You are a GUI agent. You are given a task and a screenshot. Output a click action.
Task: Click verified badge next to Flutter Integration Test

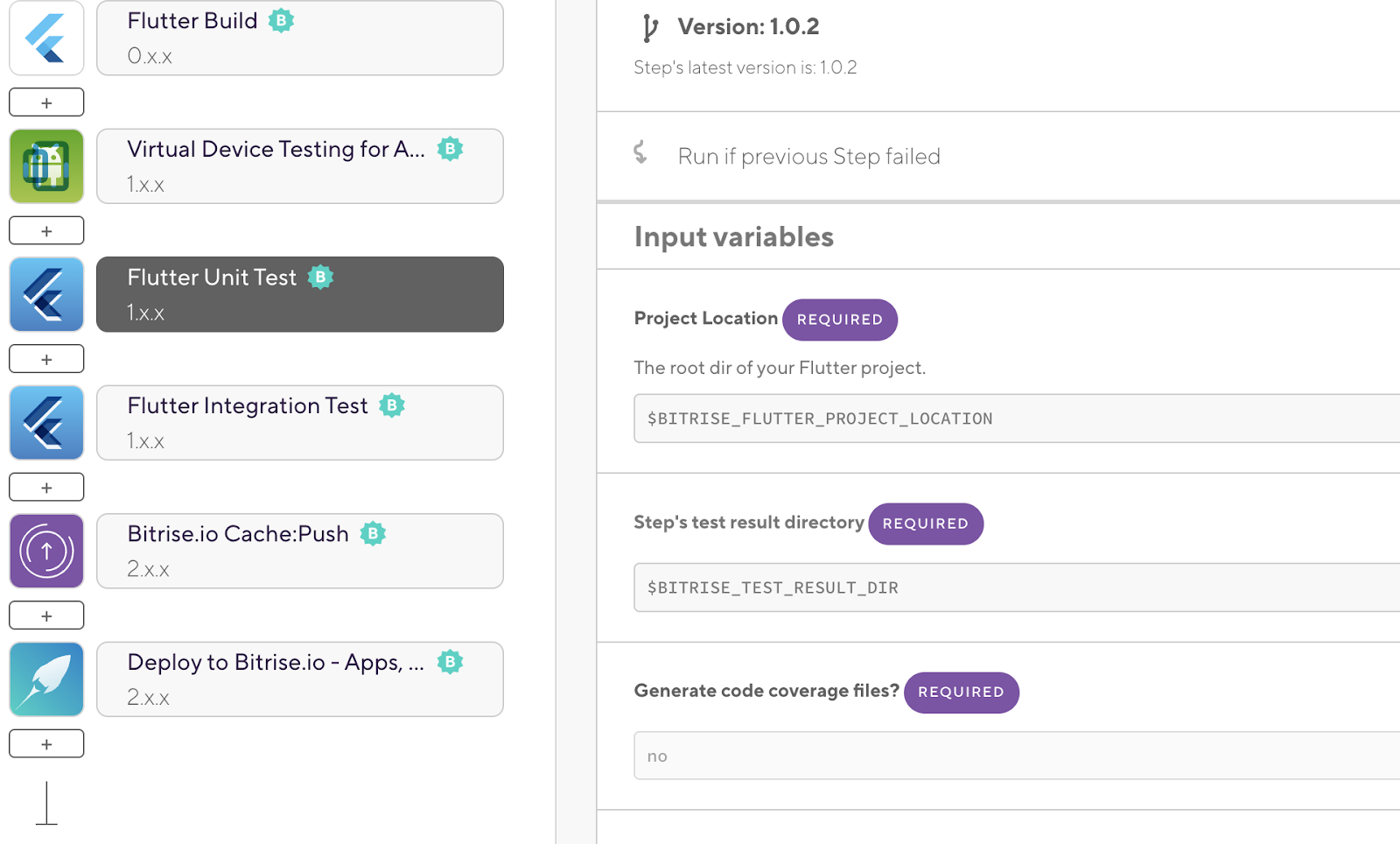pos(392,405)
